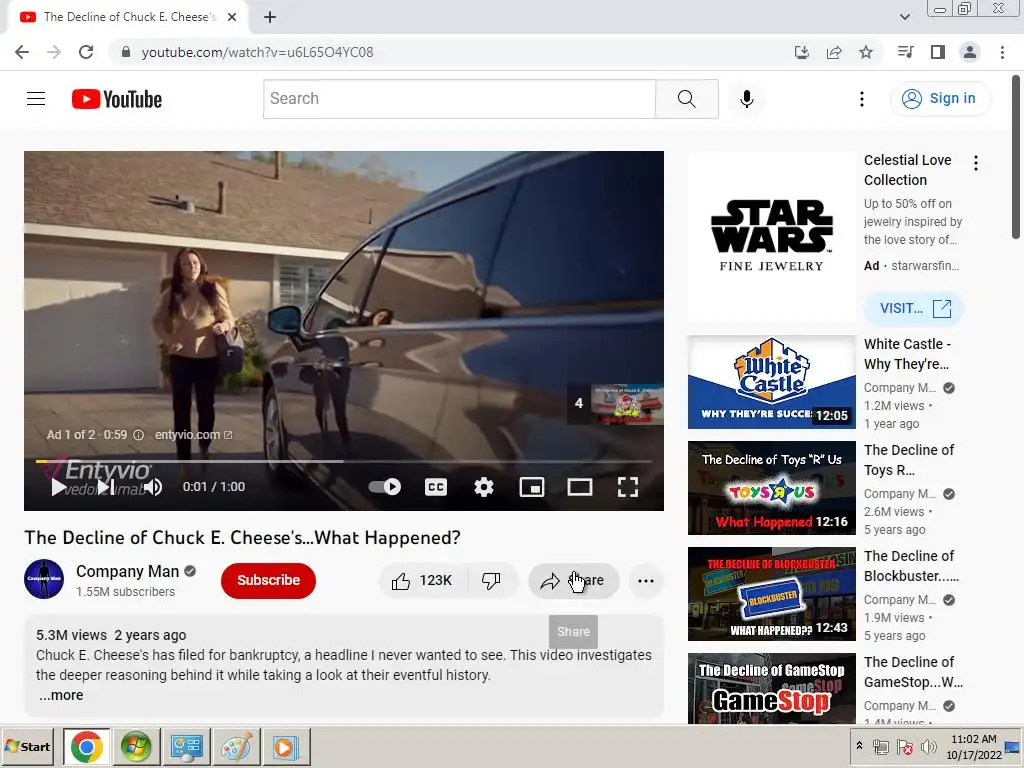Open the YouTube hamburger guide menu

point(36,99)
